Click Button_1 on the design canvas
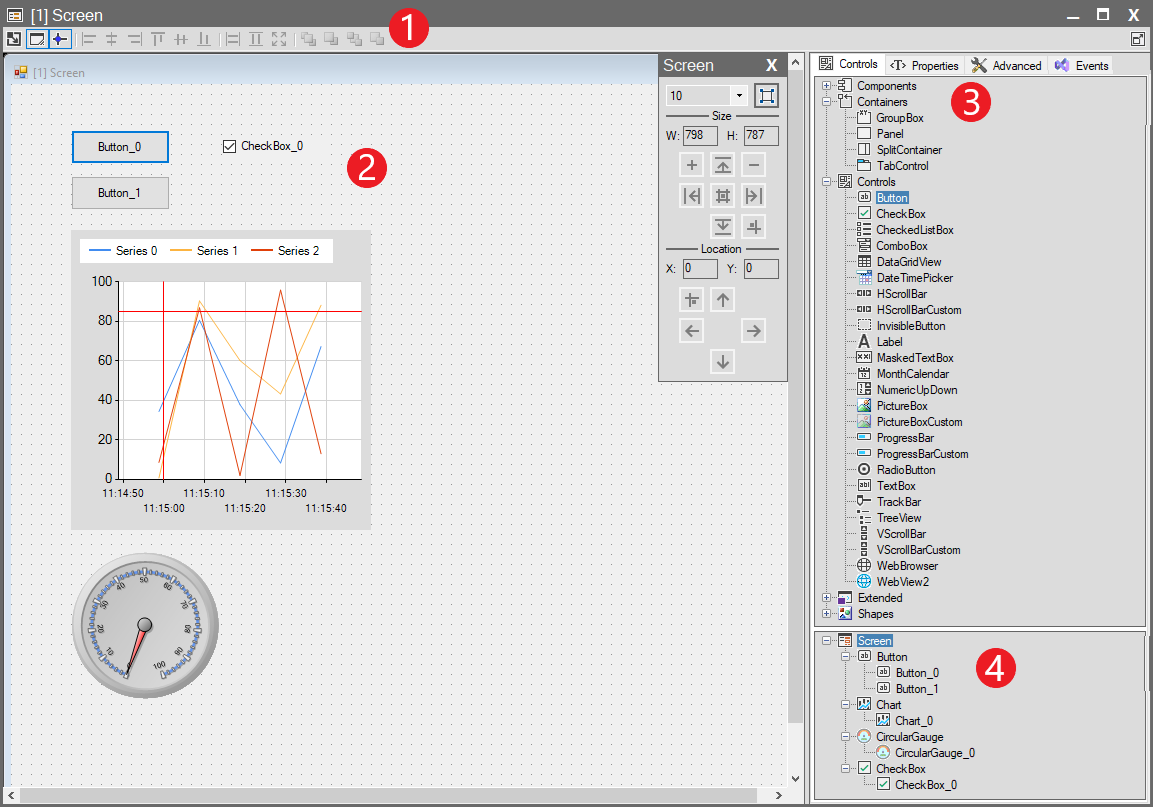This screenshot has height=807, width=1153. [120, 193]
